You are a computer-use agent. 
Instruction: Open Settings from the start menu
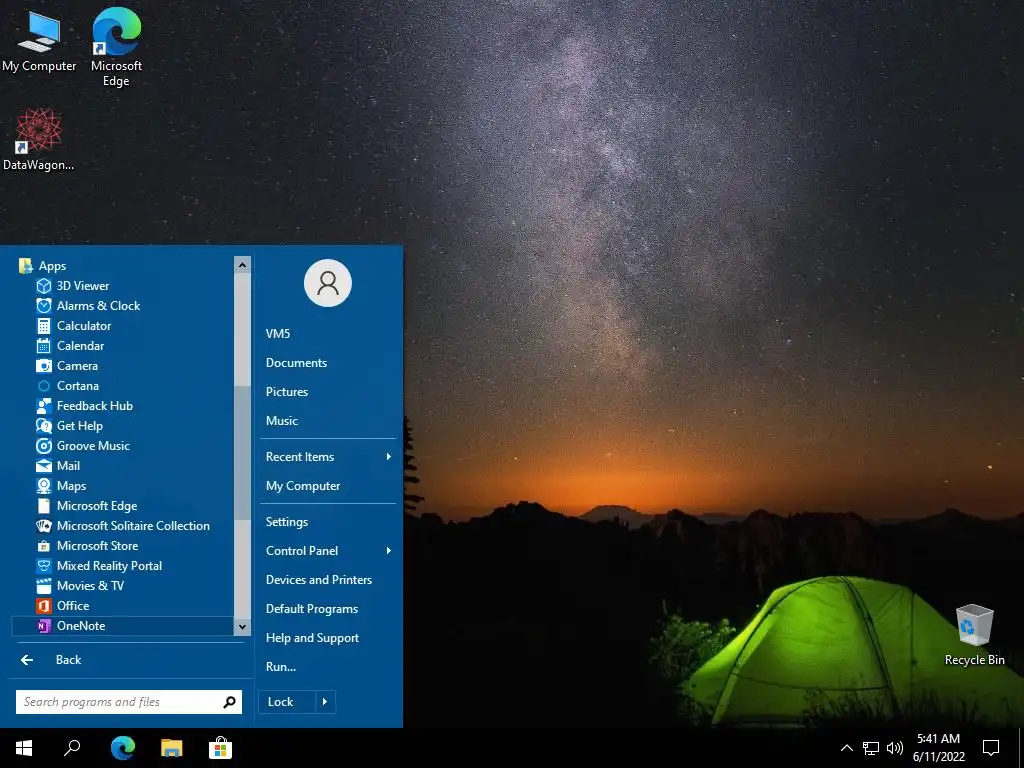pyautogui.click(x=328, y=522)
